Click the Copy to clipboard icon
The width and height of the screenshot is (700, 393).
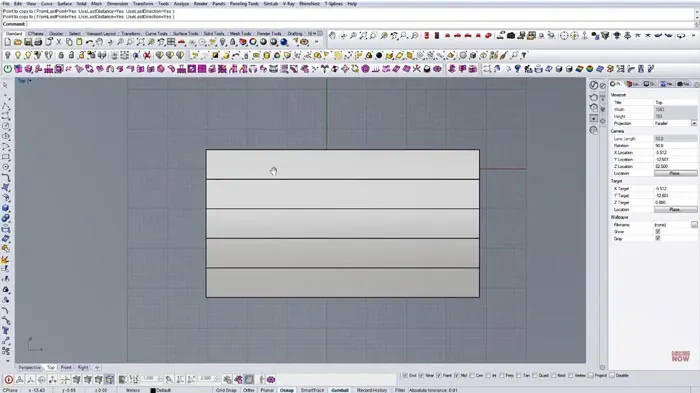click(69, 42)
